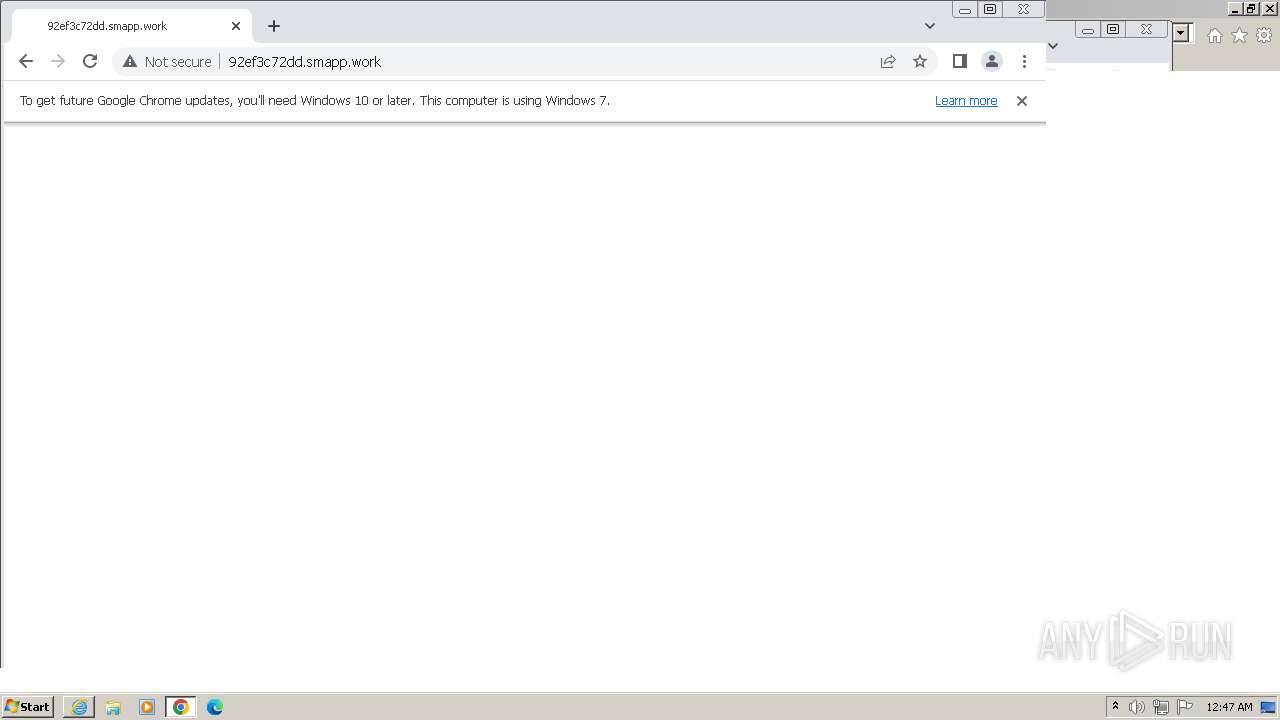Click the address bar URL text

pos(305,62)
